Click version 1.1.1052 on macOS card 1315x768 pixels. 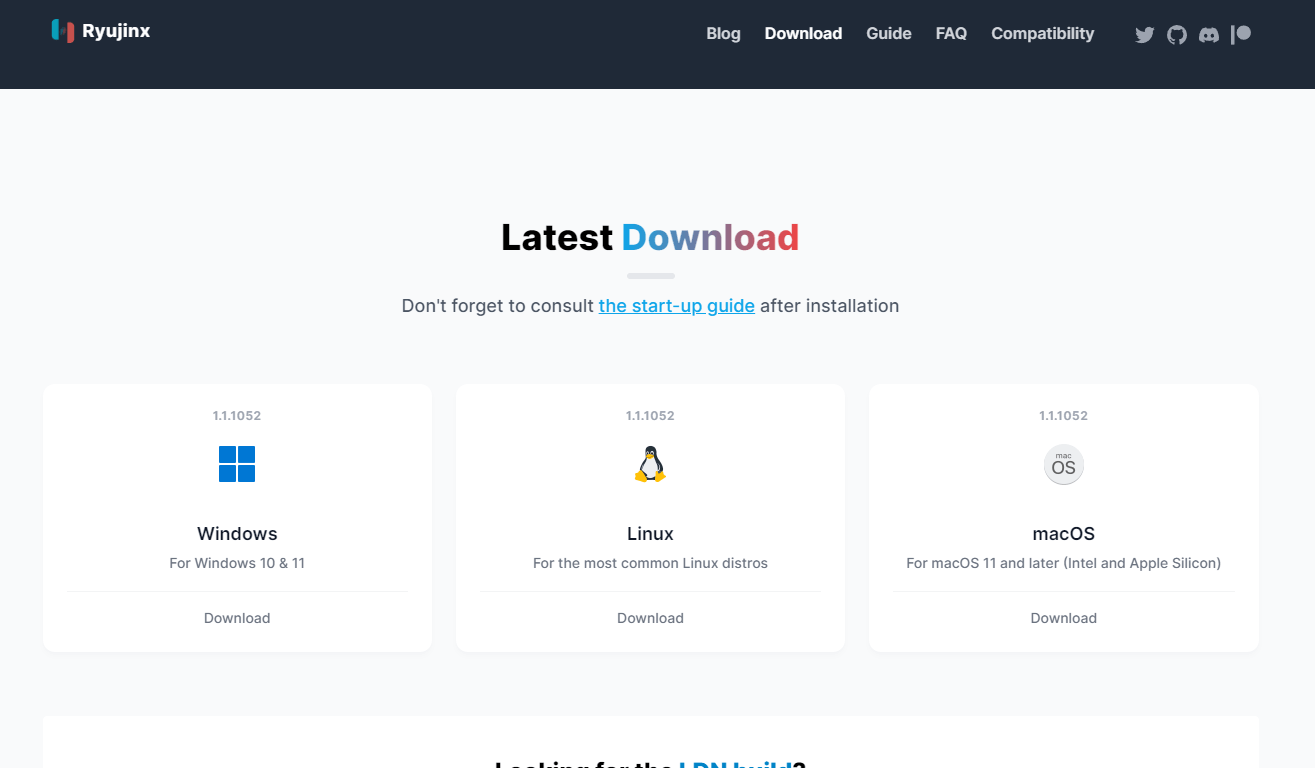tap(1064, 416)
